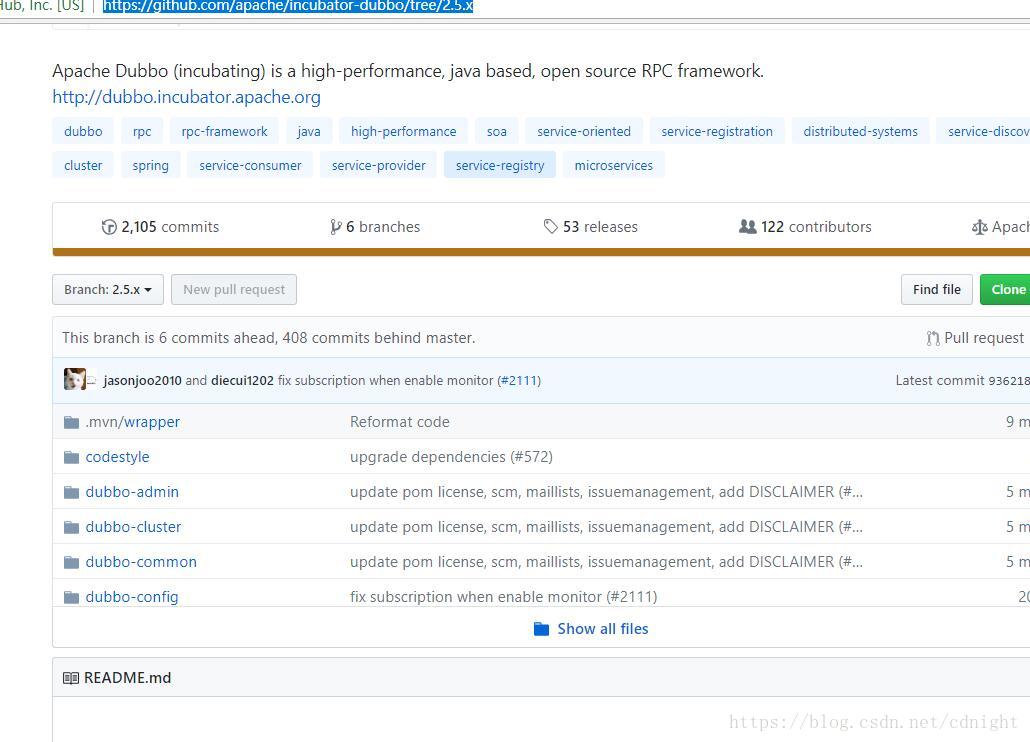Select the rpc-framework topic tag
The height and width of the screenshot is (742, 1030).
click(x=225, y=131)
